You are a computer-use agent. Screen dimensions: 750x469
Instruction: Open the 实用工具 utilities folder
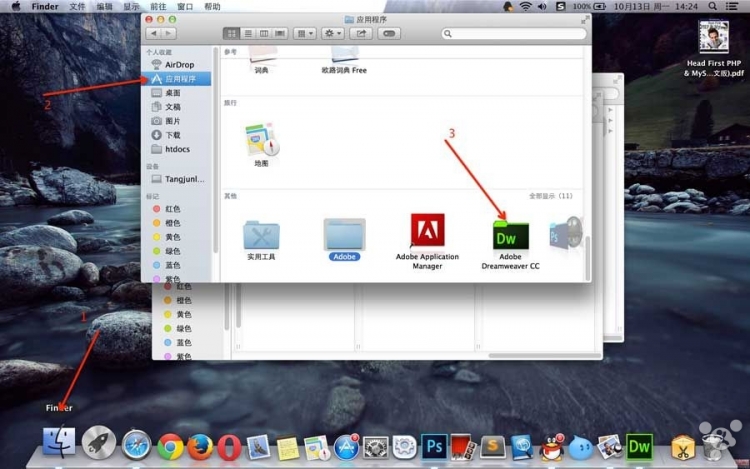pyautogui.click(x=262, y=234)
